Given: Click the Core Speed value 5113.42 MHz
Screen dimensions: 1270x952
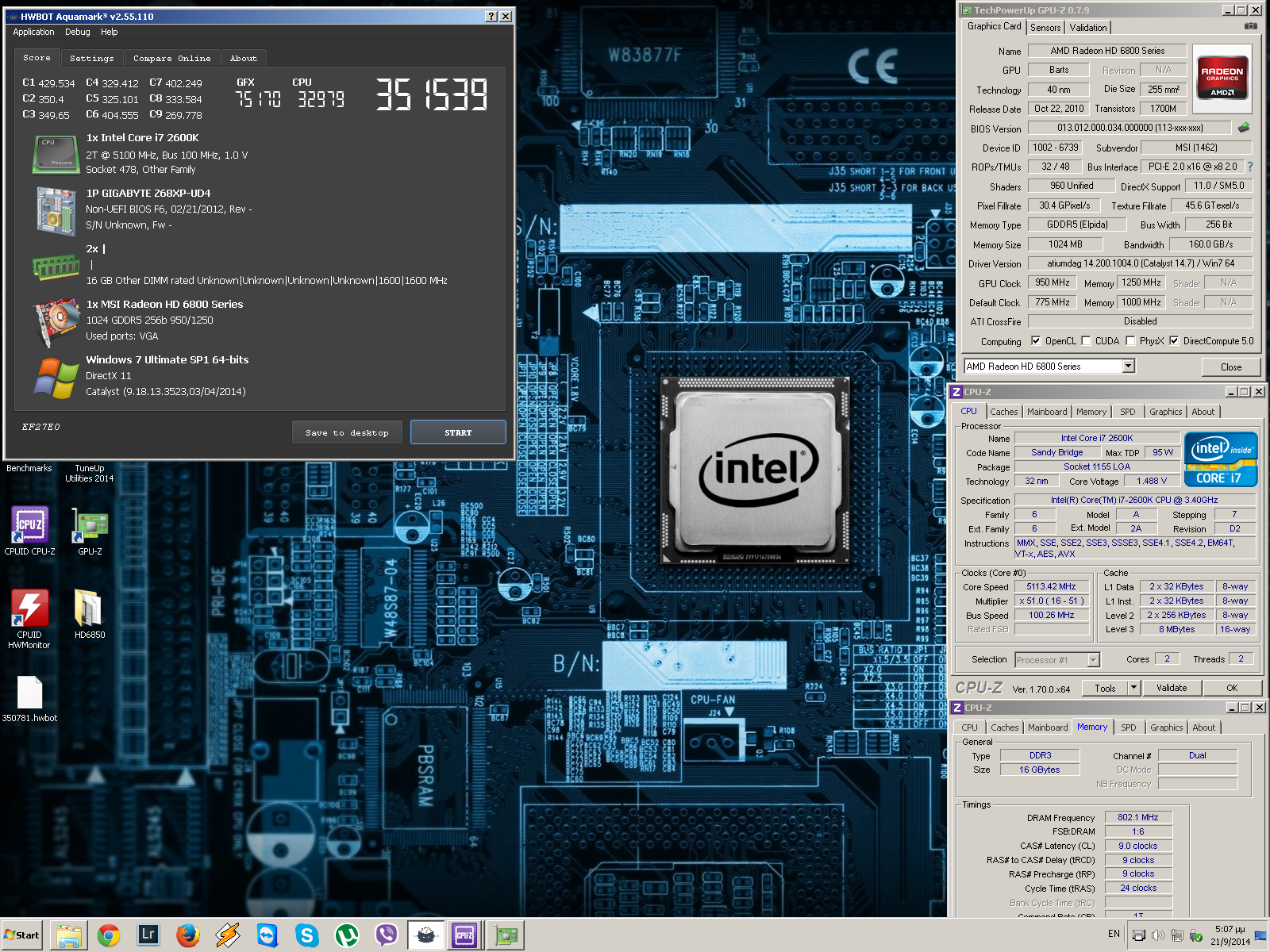Looking at the screenshot, I should tap(1051, 586).
